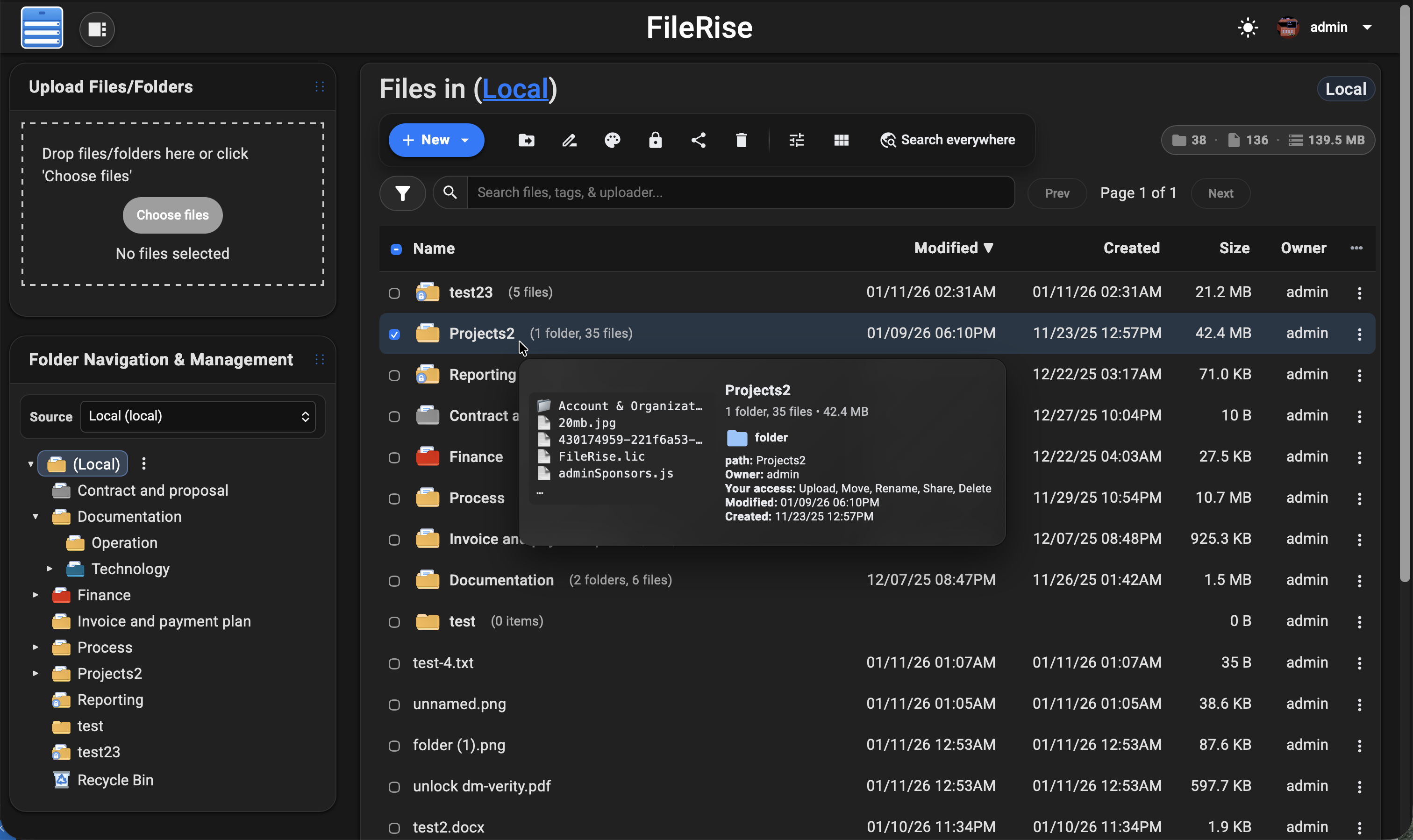This screenshot has height=840, width=1413.
Task: Open the color palette icon in the toolbar
Action: [612, 140]
